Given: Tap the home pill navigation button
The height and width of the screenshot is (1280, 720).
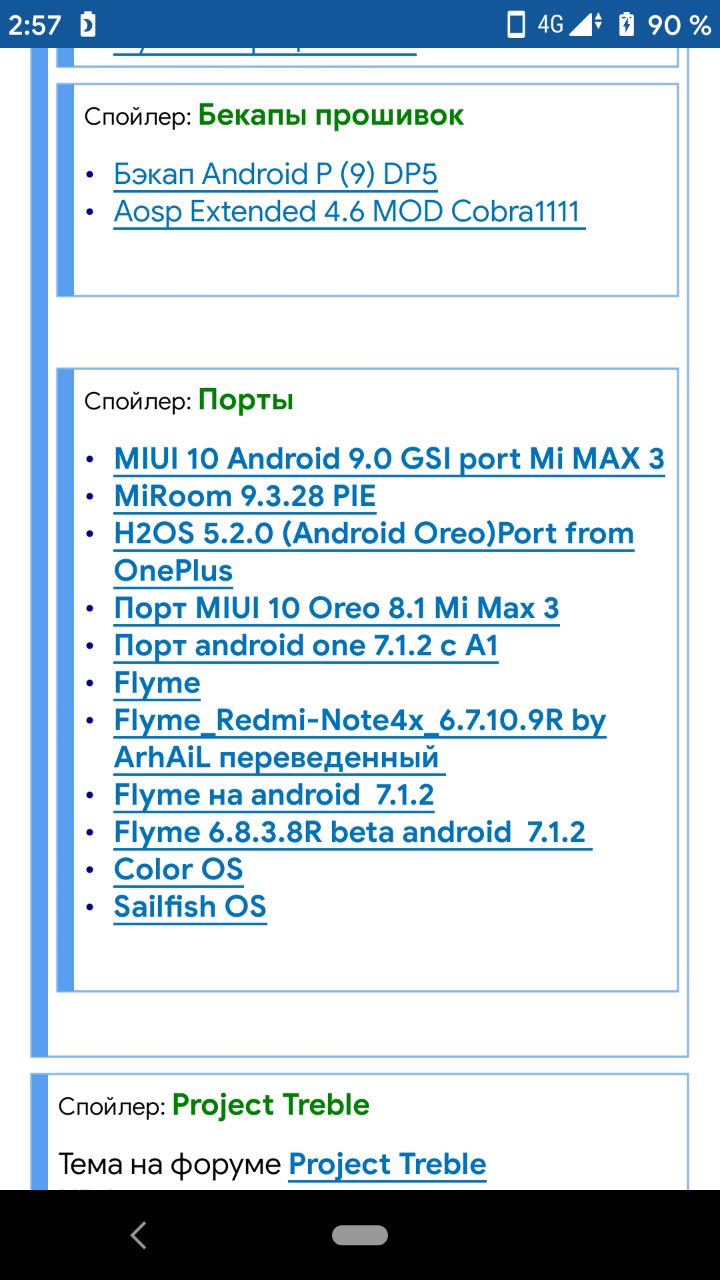Looking at the screenshot, I should [360, 1235].
